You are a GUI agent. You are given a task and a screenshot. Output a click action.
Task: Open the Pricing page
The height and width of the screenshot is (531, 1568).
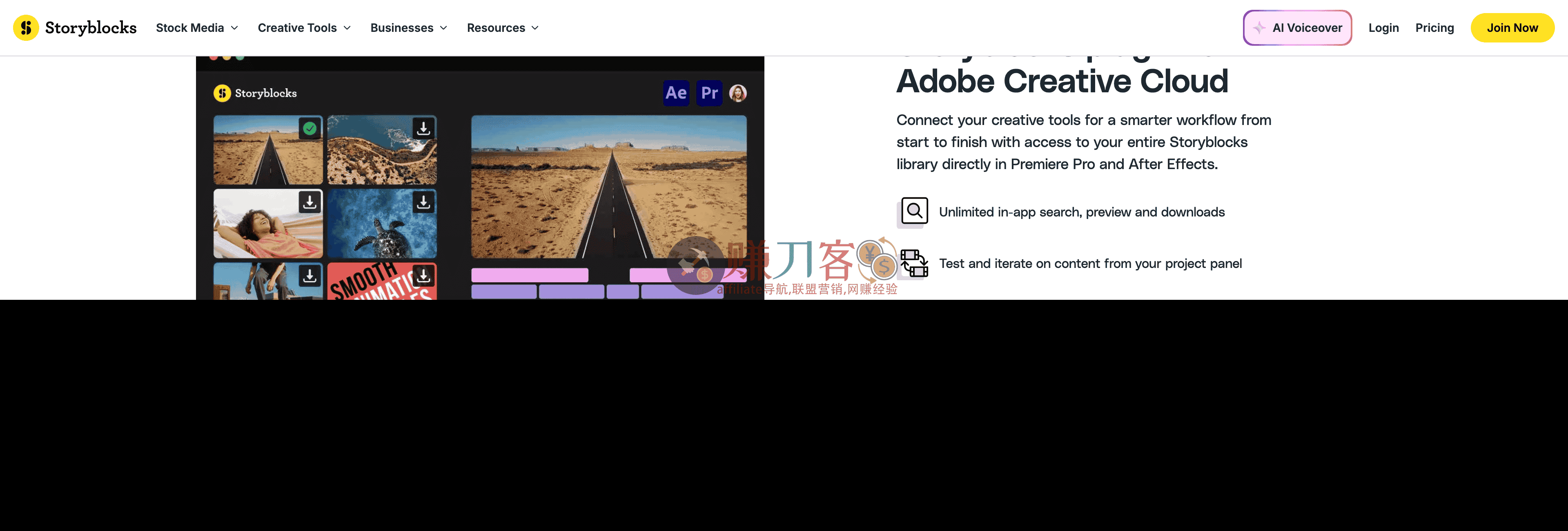point(1434,28)
